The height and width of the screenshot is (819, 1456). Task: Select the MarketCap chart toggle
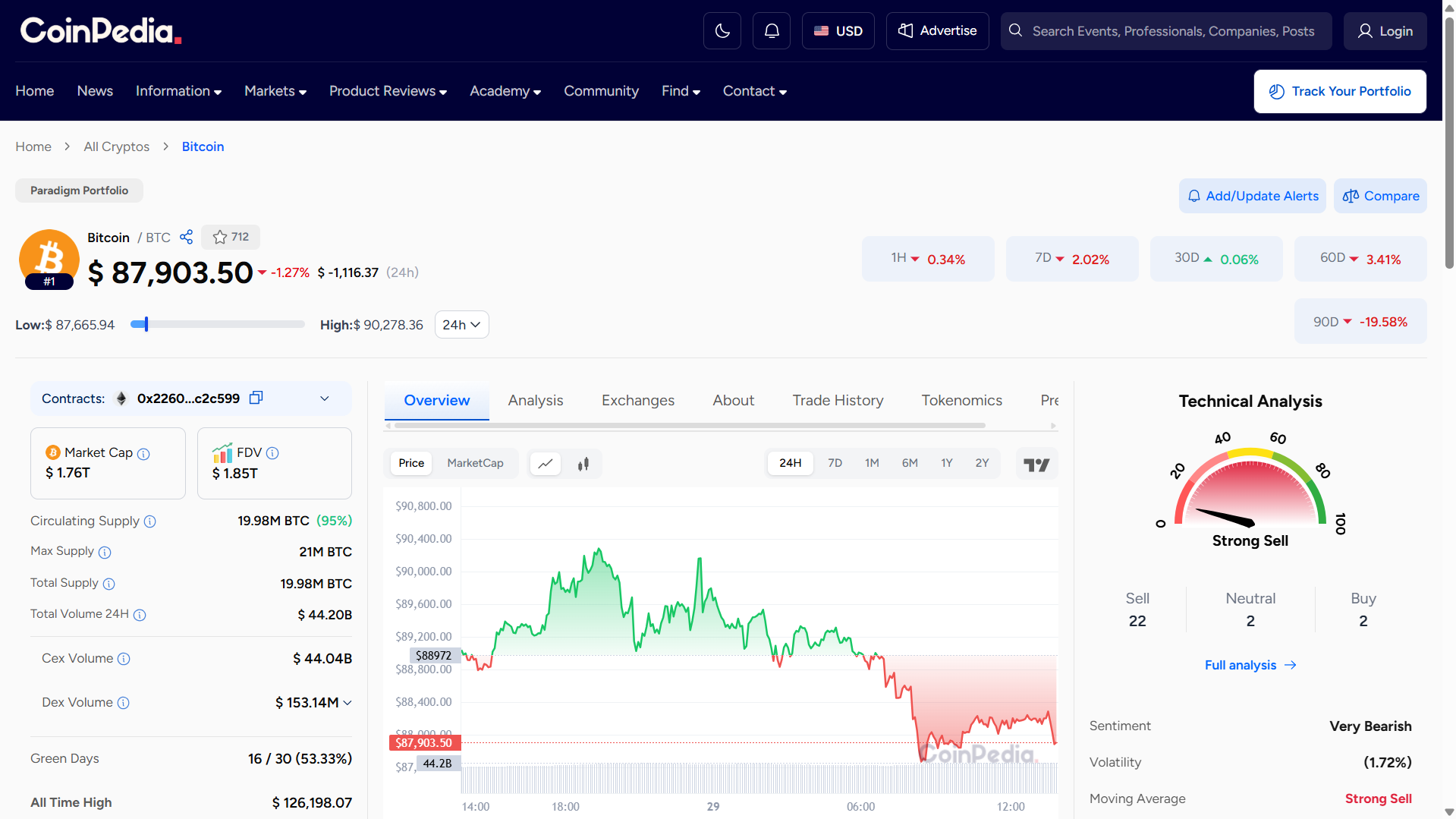[x=475, y=463]
